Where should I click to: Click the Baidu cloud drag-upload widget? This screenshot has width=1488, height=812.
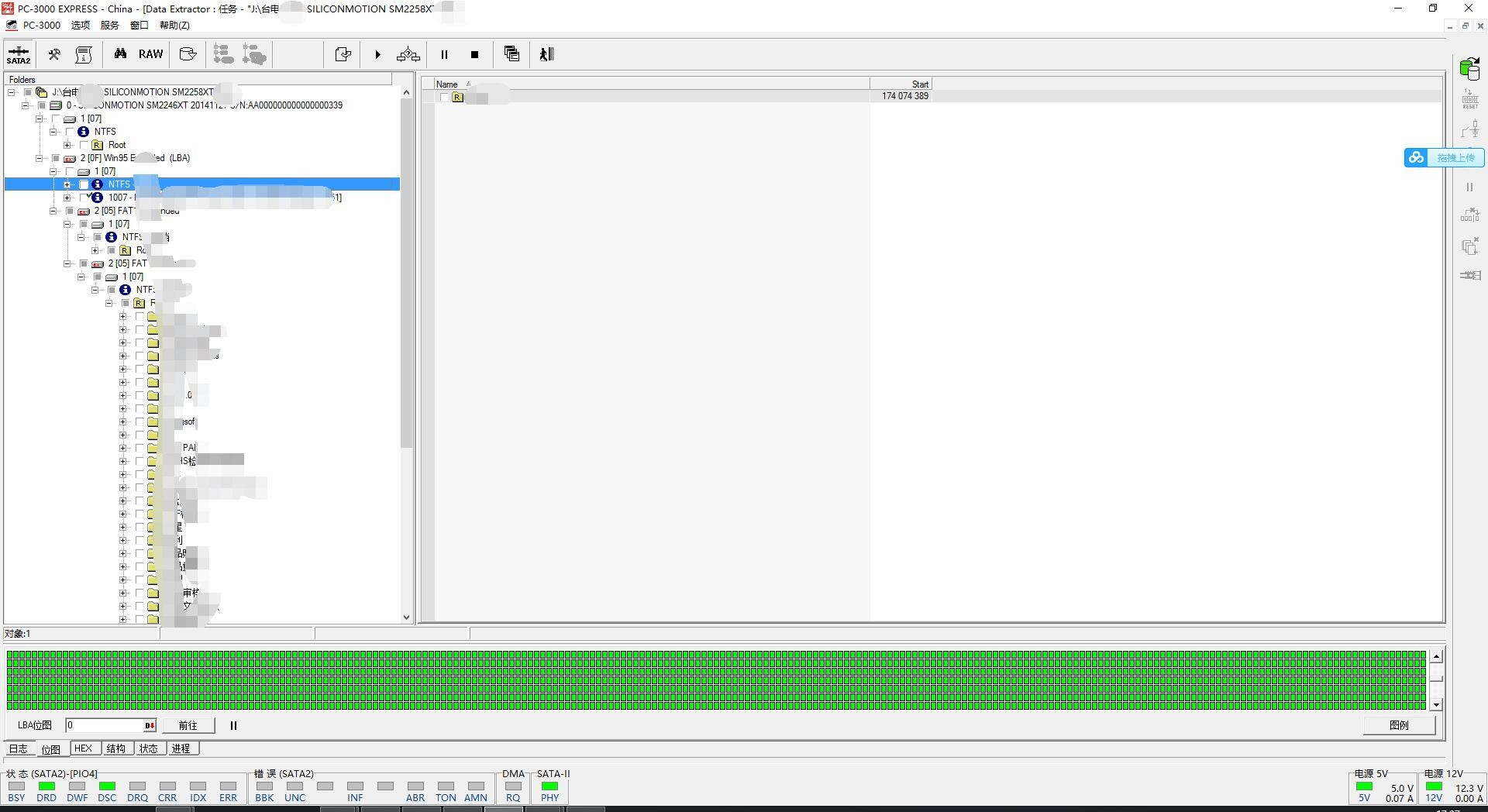1445,157
